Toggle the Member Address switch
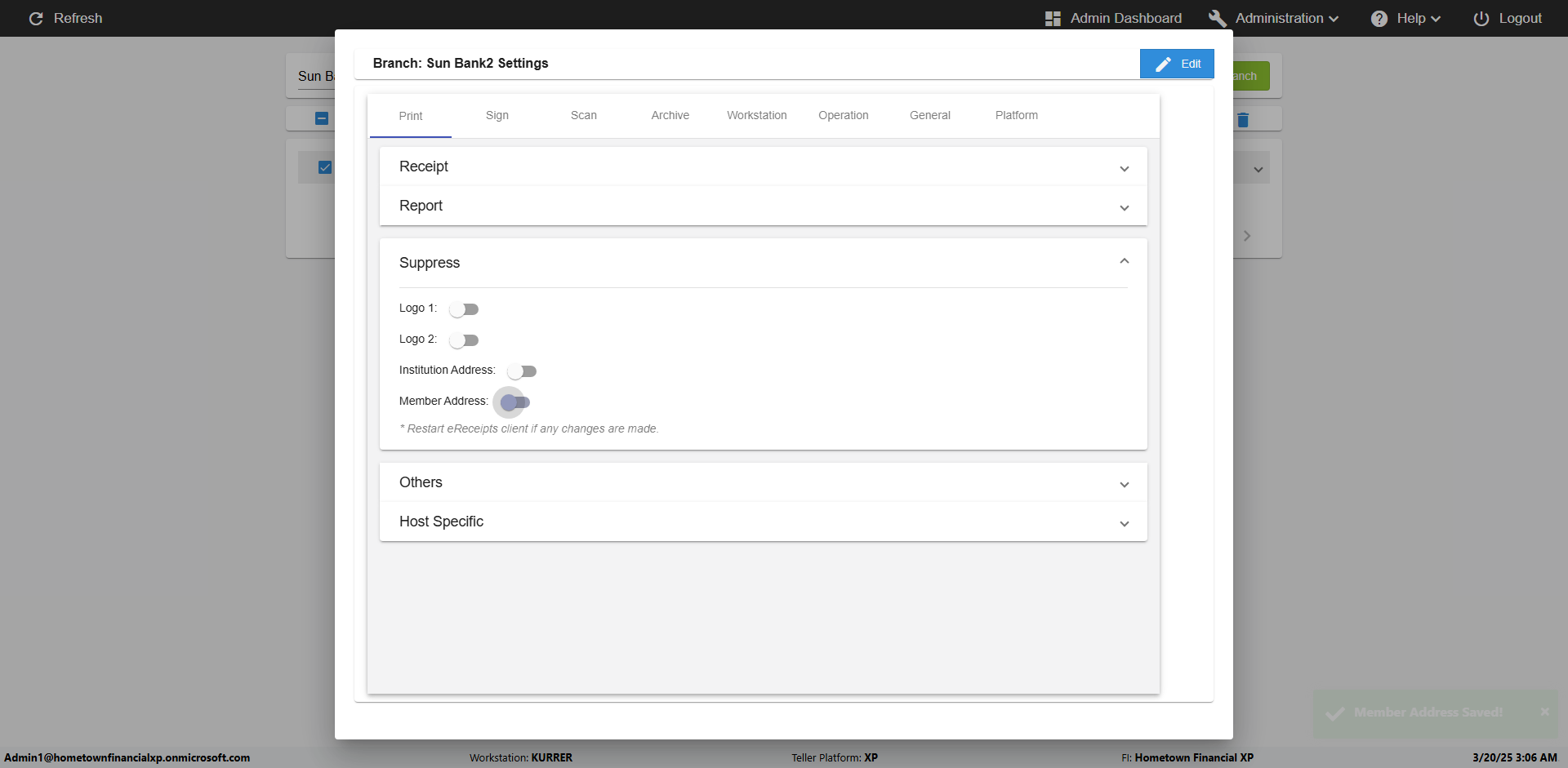The width and height of the screenshot is (1568, 768). coord(514,402)
